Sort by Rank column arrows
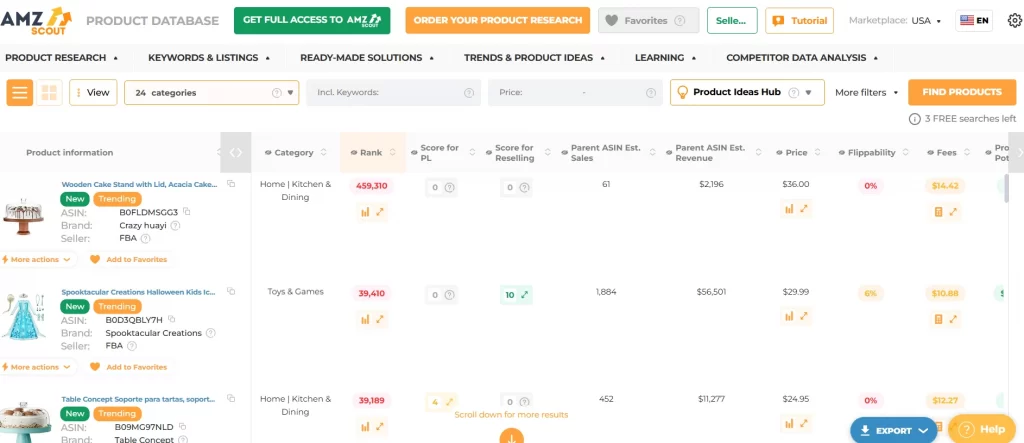The height and width of the screenshot is (443, 1024). pyautogui.click(x=392, y=152)
